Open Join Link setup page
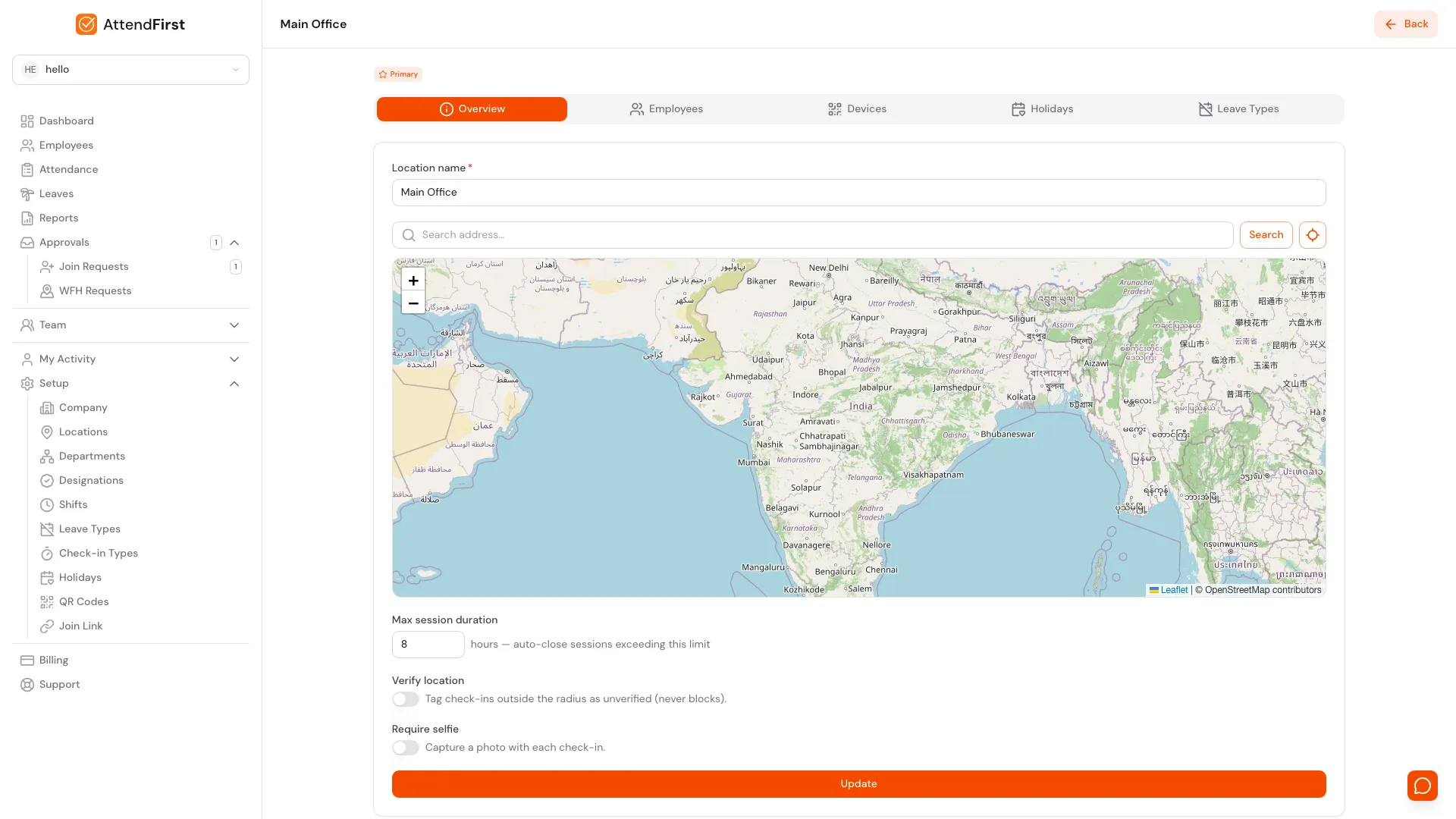The height and width of the screenshot is (819, 1456). click(x=80, y=626)
